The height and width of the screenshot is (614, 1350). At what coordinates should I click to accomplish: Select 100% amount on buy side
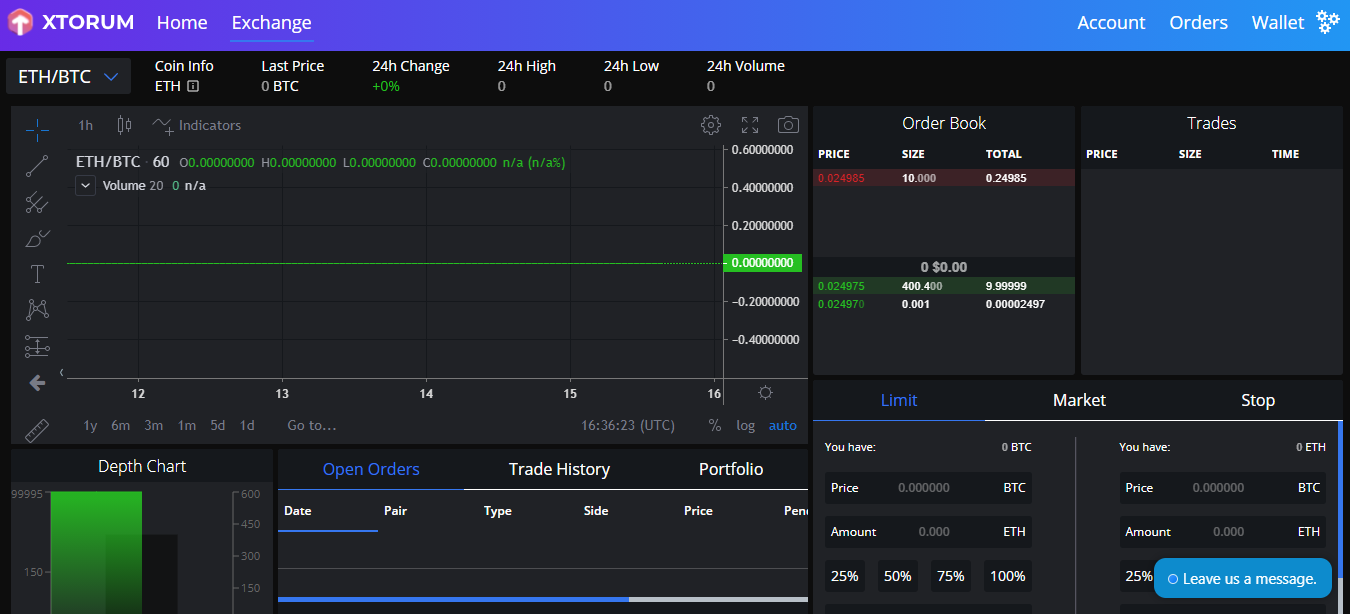click(1007, 576)
